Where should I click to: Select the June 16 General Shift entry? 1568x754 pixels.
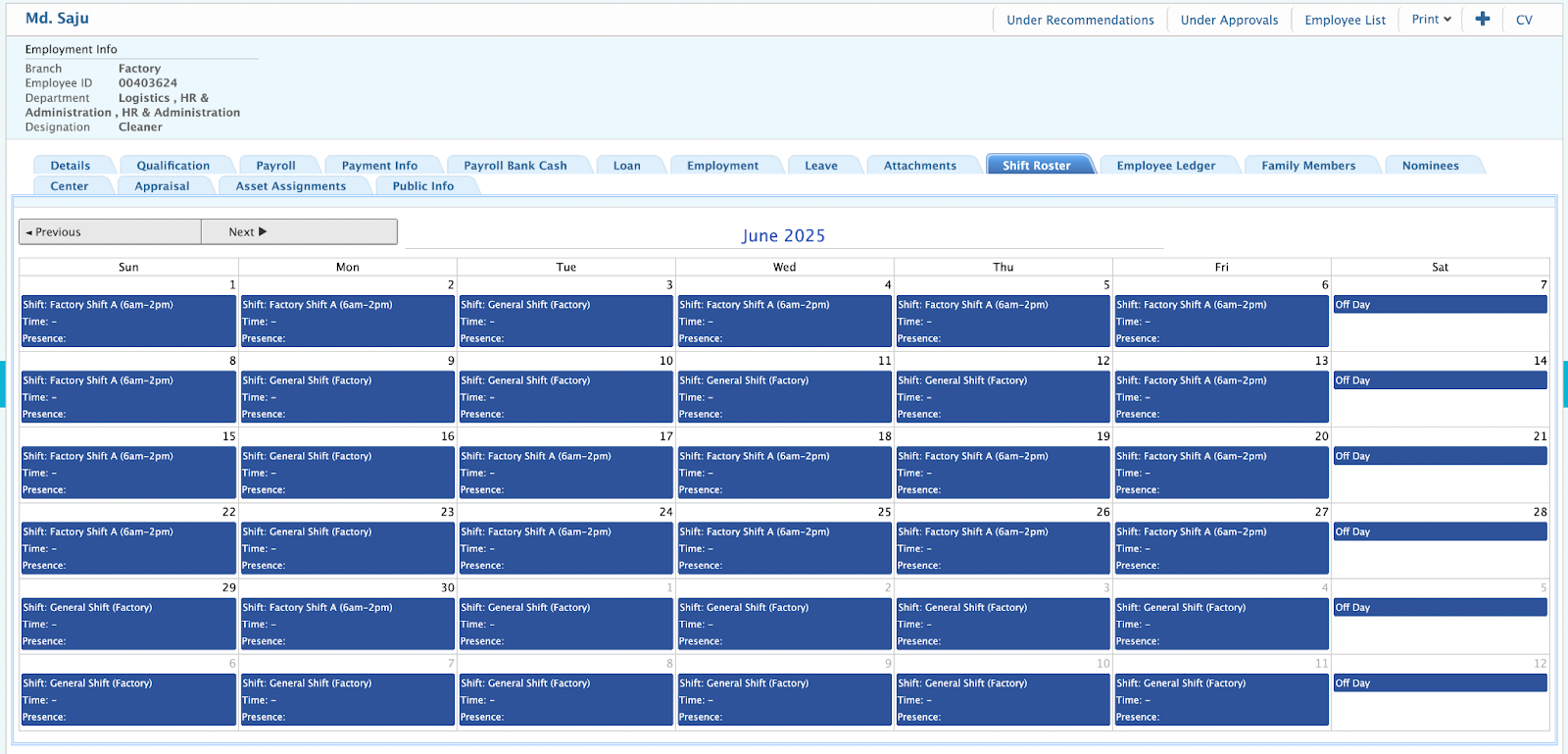point(347,472)
